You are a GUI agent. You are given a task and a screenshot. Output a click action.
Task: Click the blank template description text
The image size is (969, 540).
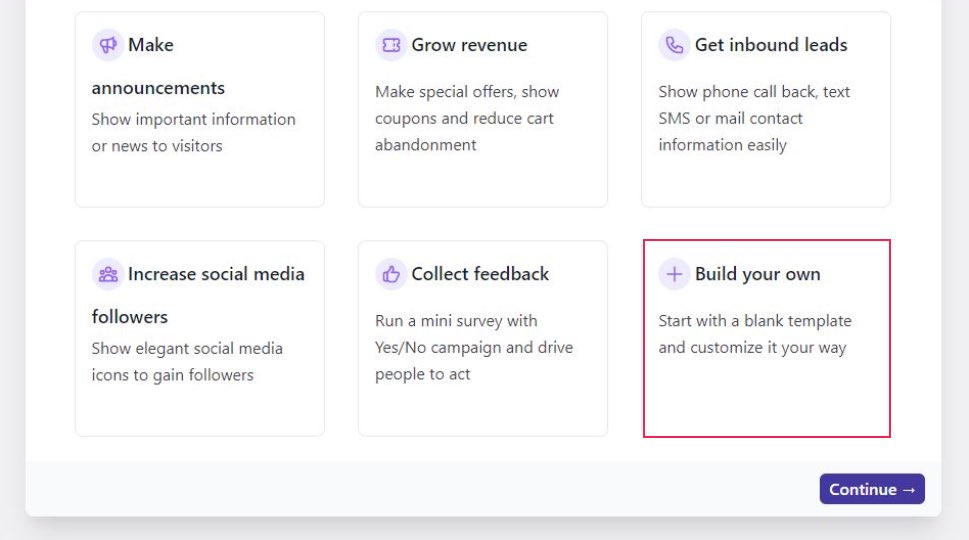[755, 334]
